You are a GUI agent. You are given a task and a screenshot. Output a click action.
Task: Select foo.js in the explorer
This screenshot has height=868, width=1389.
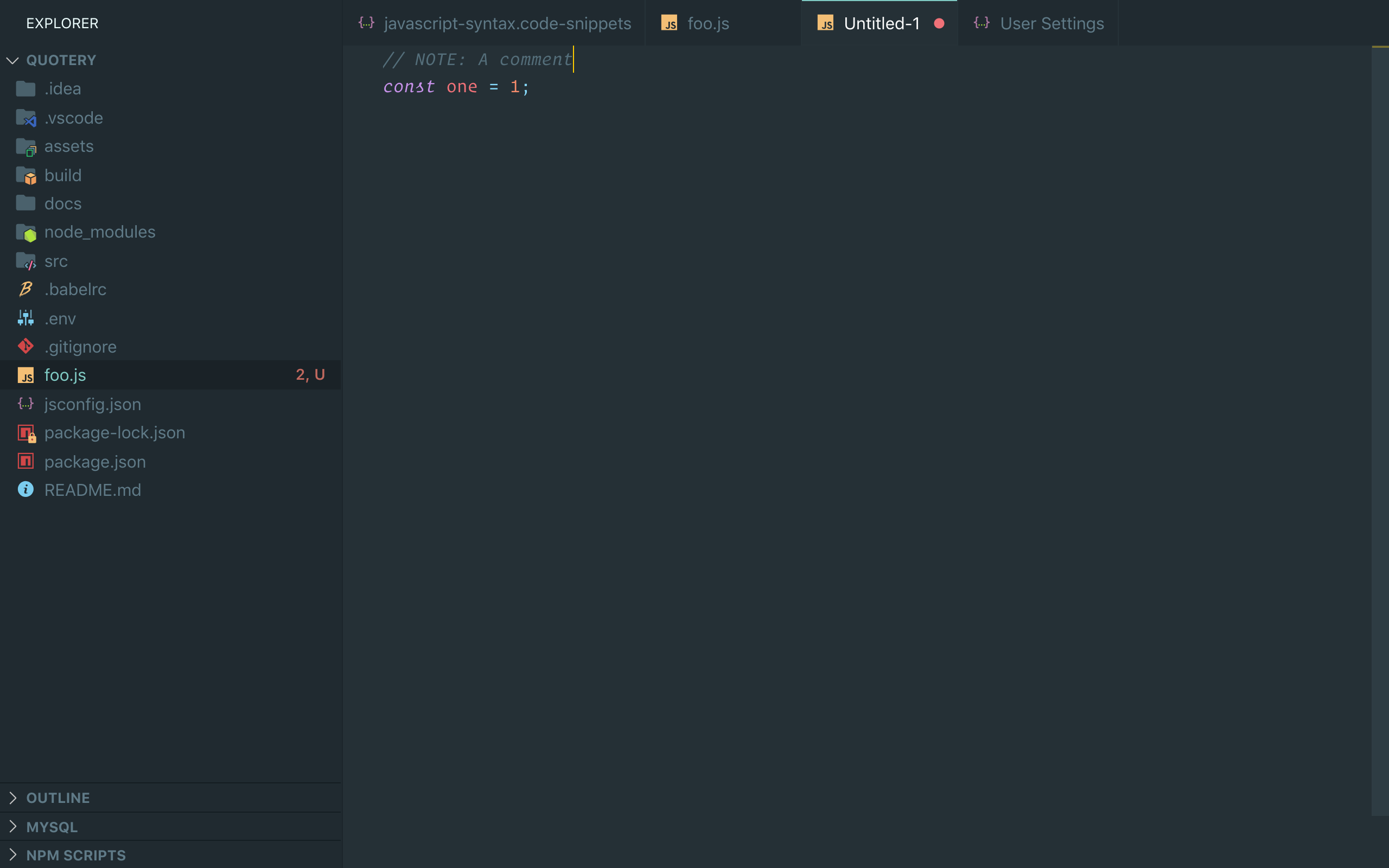pyautogui.click(x=170, y=375)
